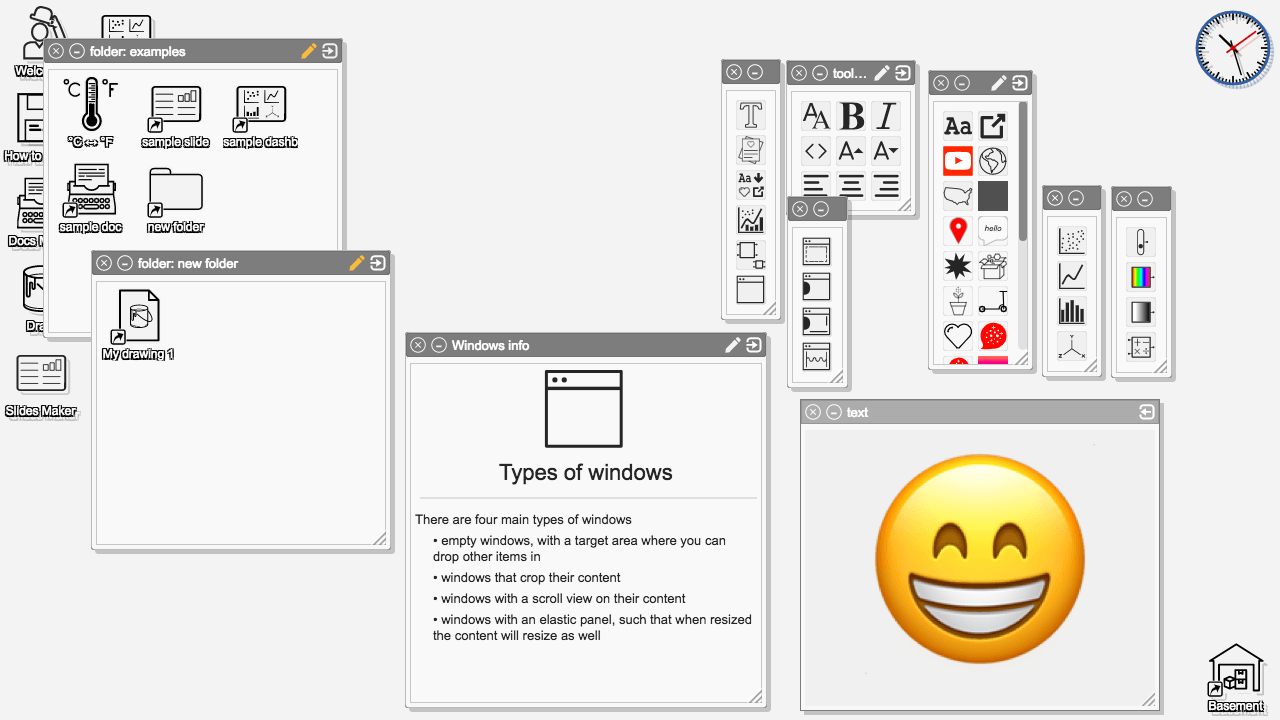Toggle edit pencil on Windows info window
This screenshot has height=720, width=1280.
coord(733,345)
